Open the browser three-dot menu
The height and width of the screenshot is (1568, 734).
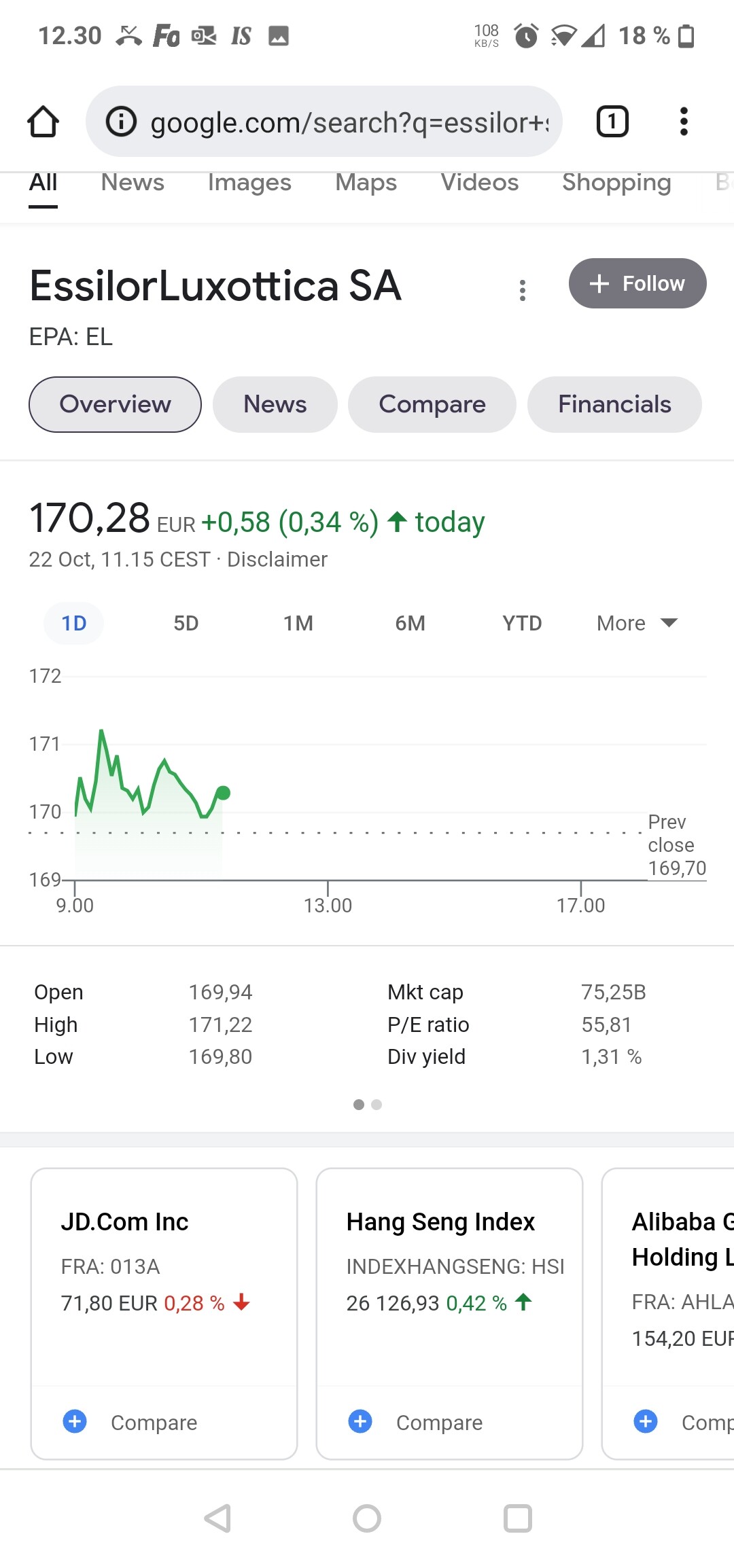(x=684, y=122)
